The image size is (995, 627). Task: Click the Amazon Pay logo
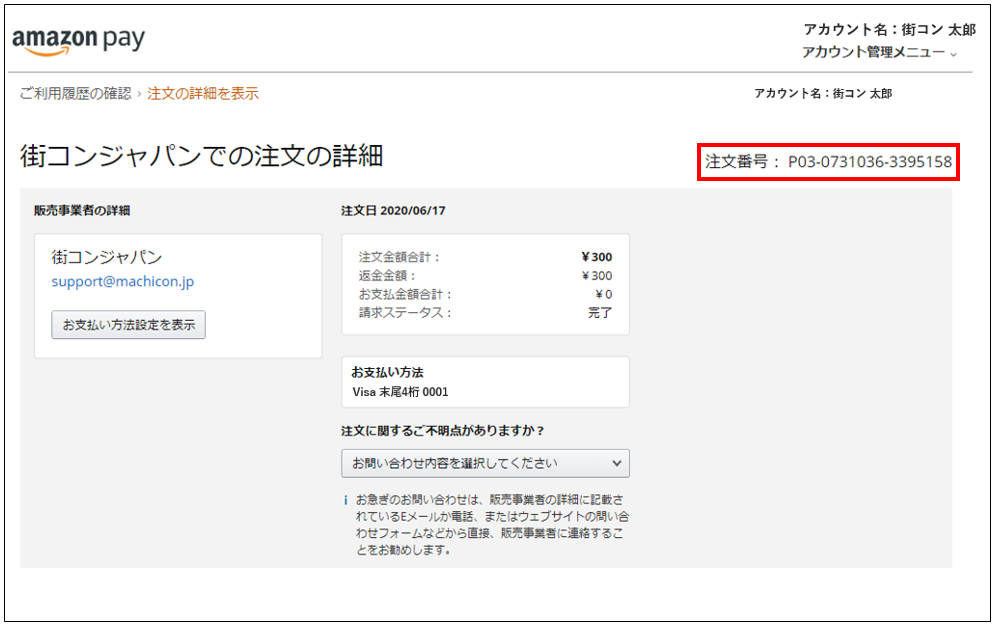coord(79,41)
